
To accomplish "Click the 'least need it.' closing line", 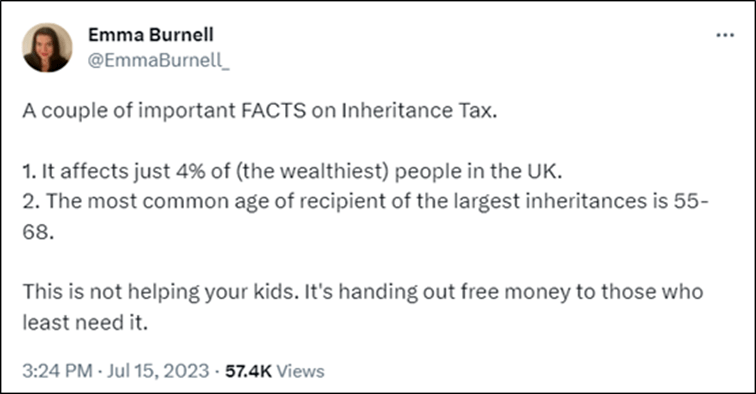I will tap(85, 323).
